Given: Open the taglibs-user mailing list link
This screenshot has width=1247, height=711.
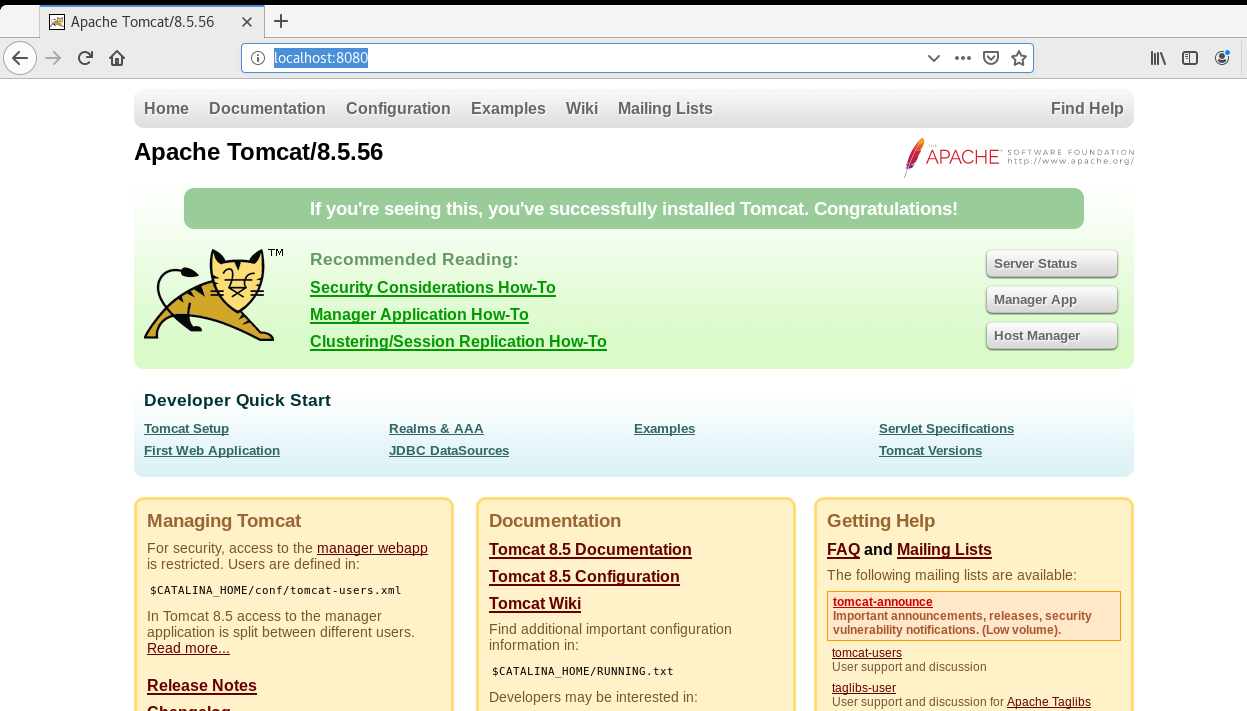Looking at the screenshot, I should click(864, 688).
